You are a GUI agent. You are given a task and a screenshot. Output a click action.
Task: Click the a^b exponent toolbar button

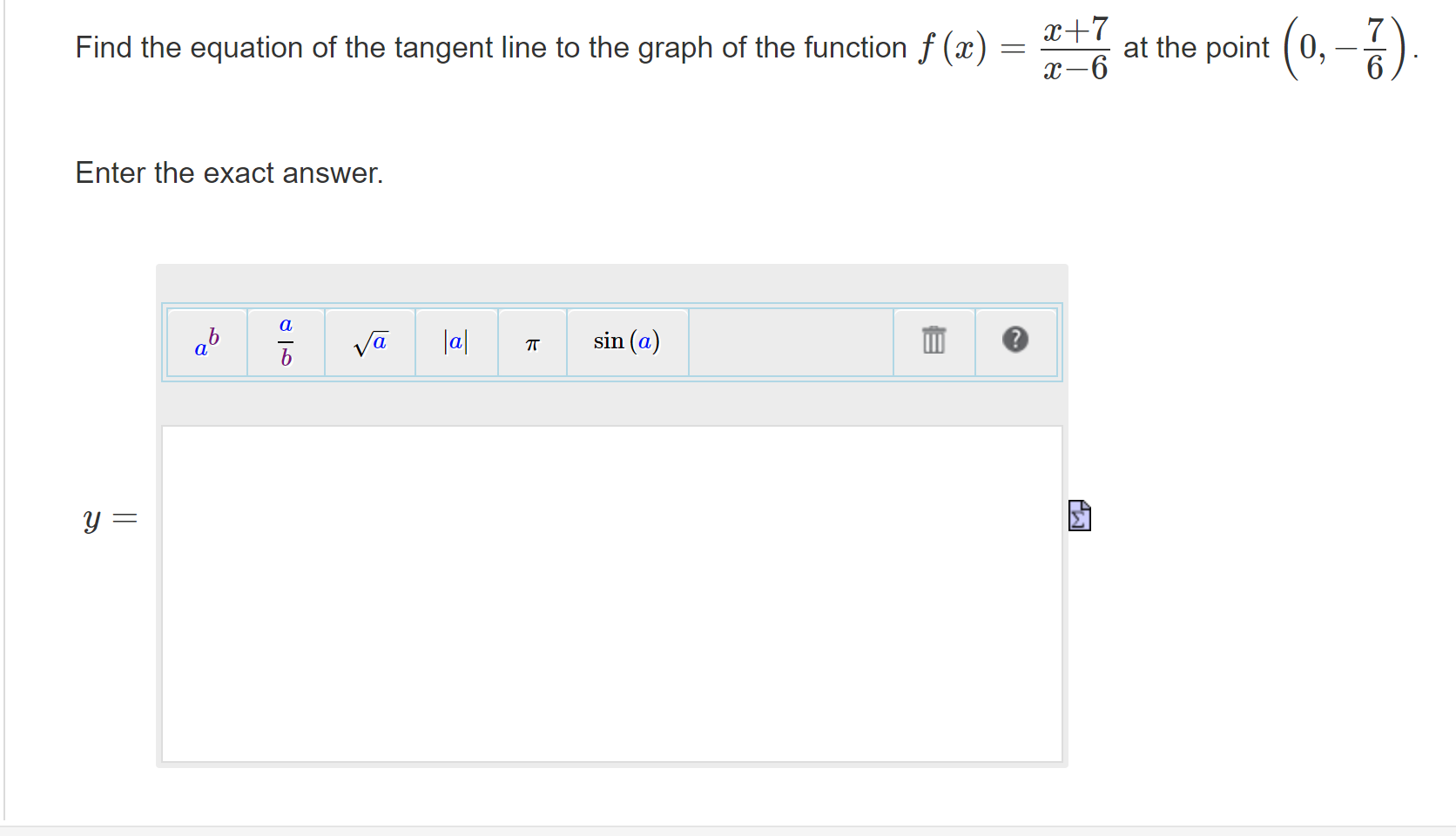(206, 342)
